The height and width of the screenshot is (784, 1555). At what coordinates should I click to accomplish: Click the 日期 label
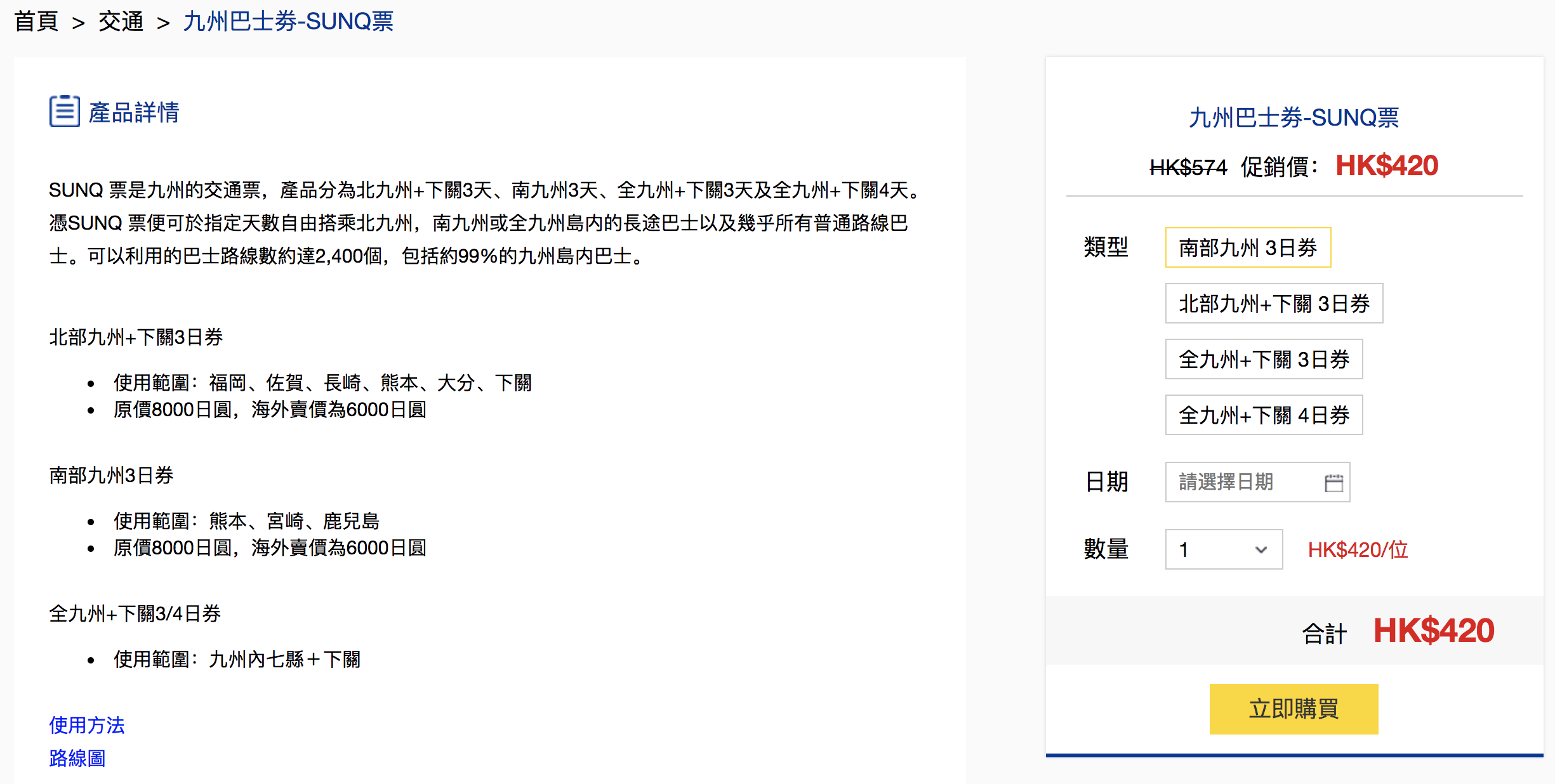point(1106,482)
